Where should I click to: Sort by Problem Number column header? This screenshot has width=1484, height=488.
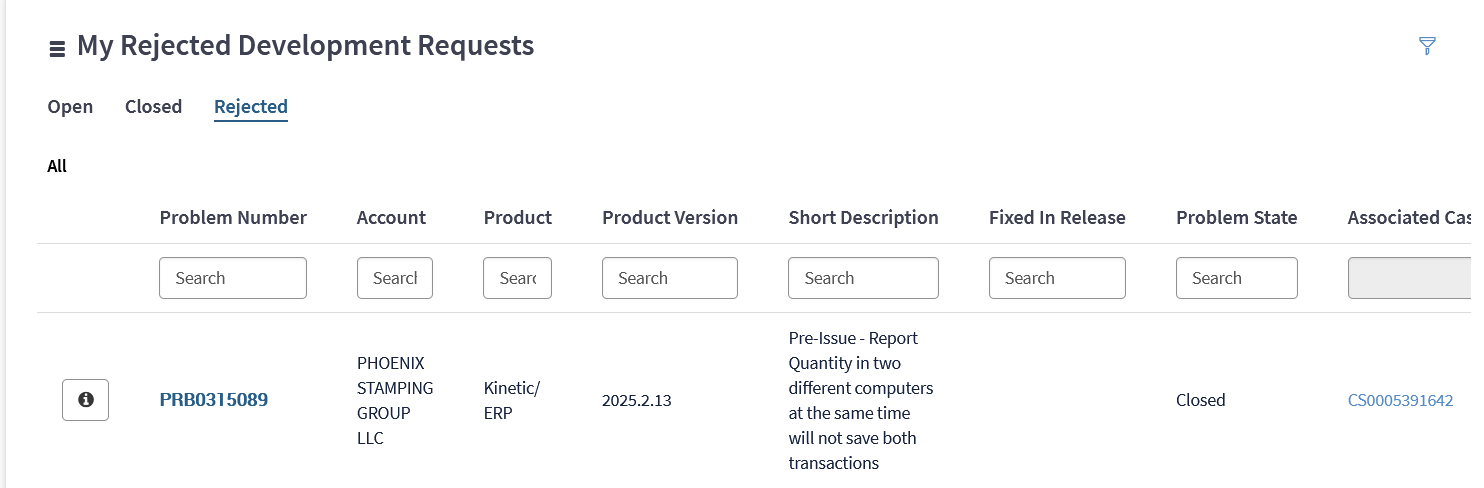[233, 217]
